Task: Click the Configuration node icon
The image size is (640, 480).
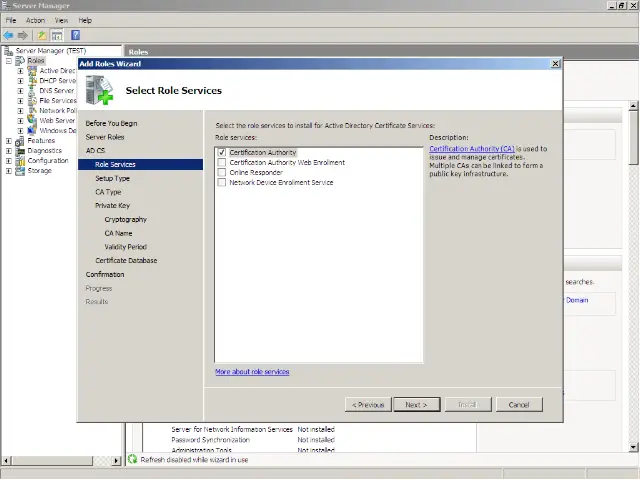Action: coord(20,161)
